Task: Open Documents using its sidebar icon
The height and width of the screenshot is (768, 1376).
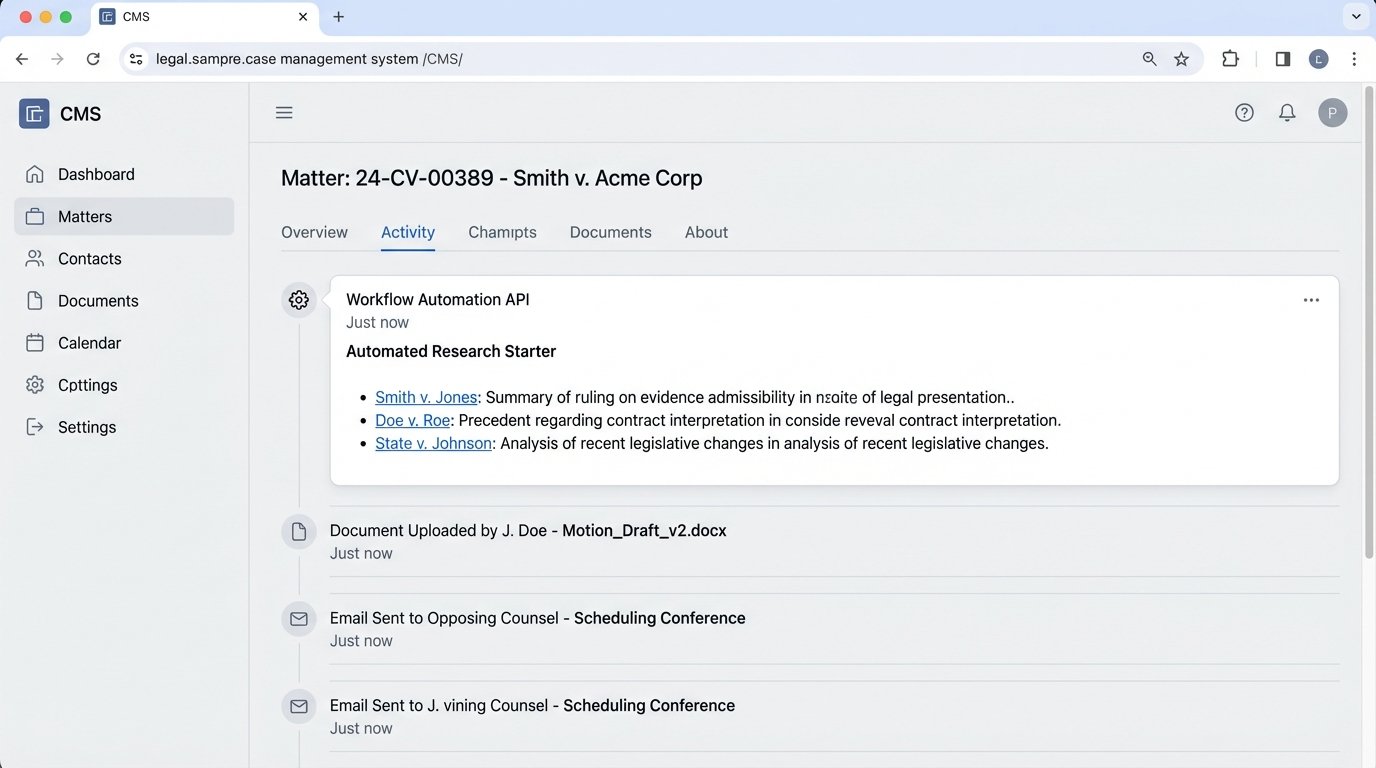Action: tap(34, 300)
